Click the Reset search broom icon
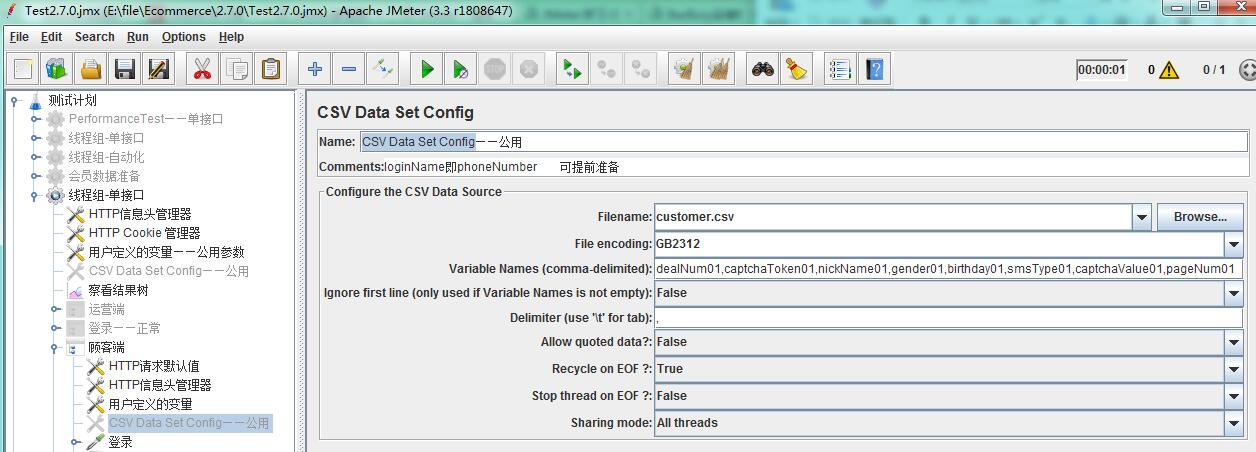The image size is (1256, 452). click(x=796, y=70)
